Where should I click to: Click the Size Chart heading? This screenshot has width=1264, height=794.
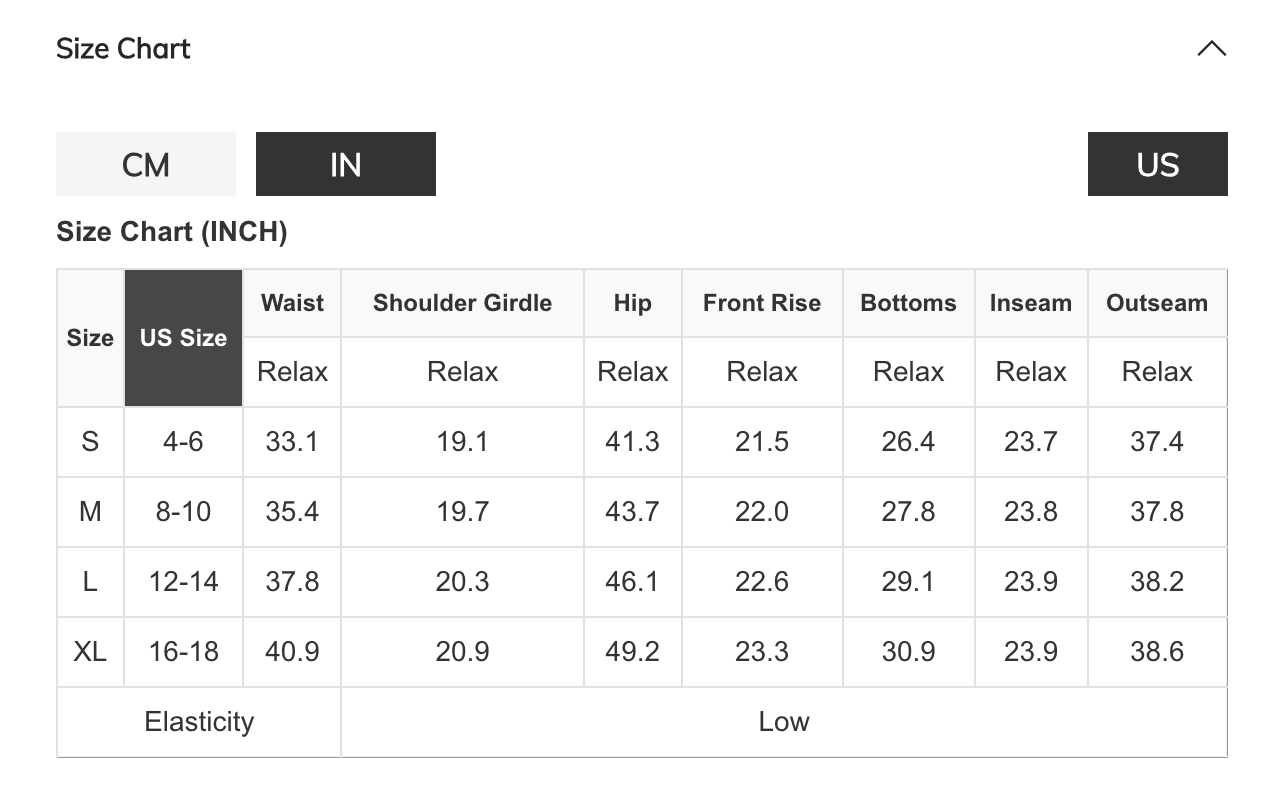[x=123, y=49]
